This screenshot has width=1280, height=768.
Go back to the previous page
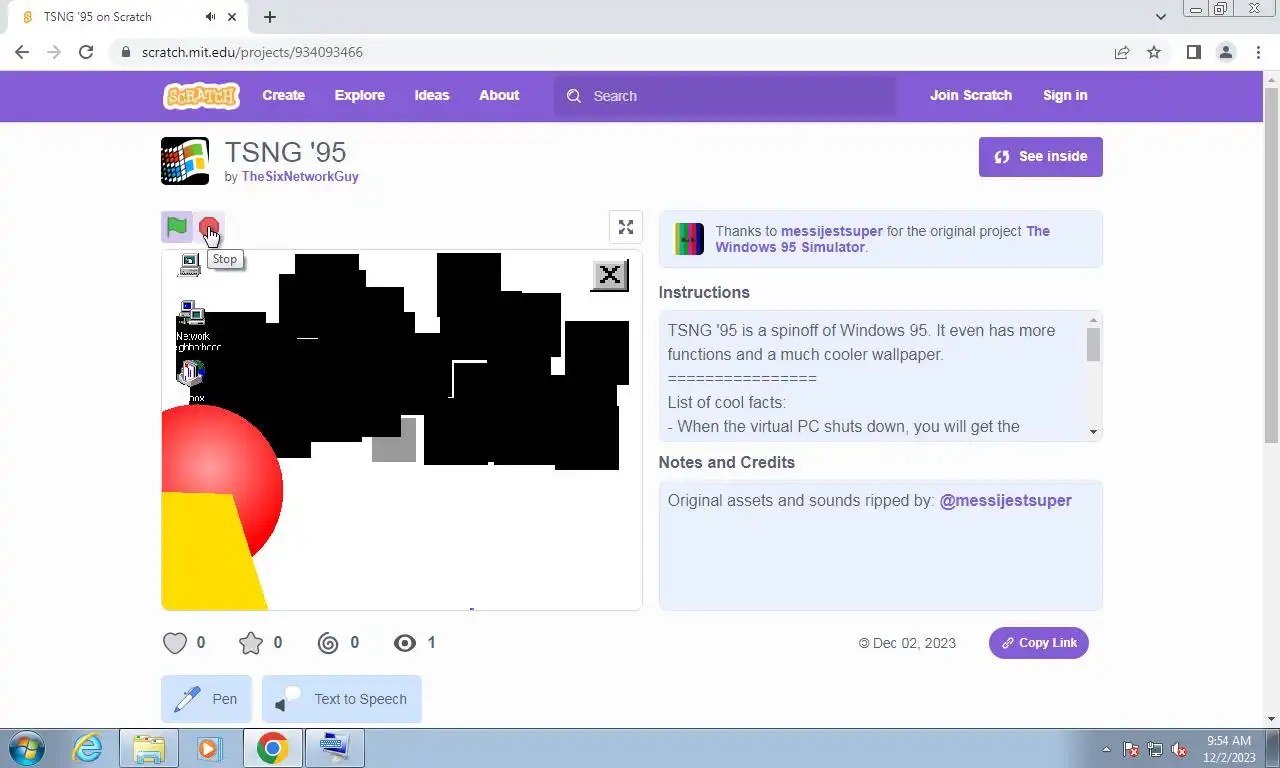[x=22, y=52]
